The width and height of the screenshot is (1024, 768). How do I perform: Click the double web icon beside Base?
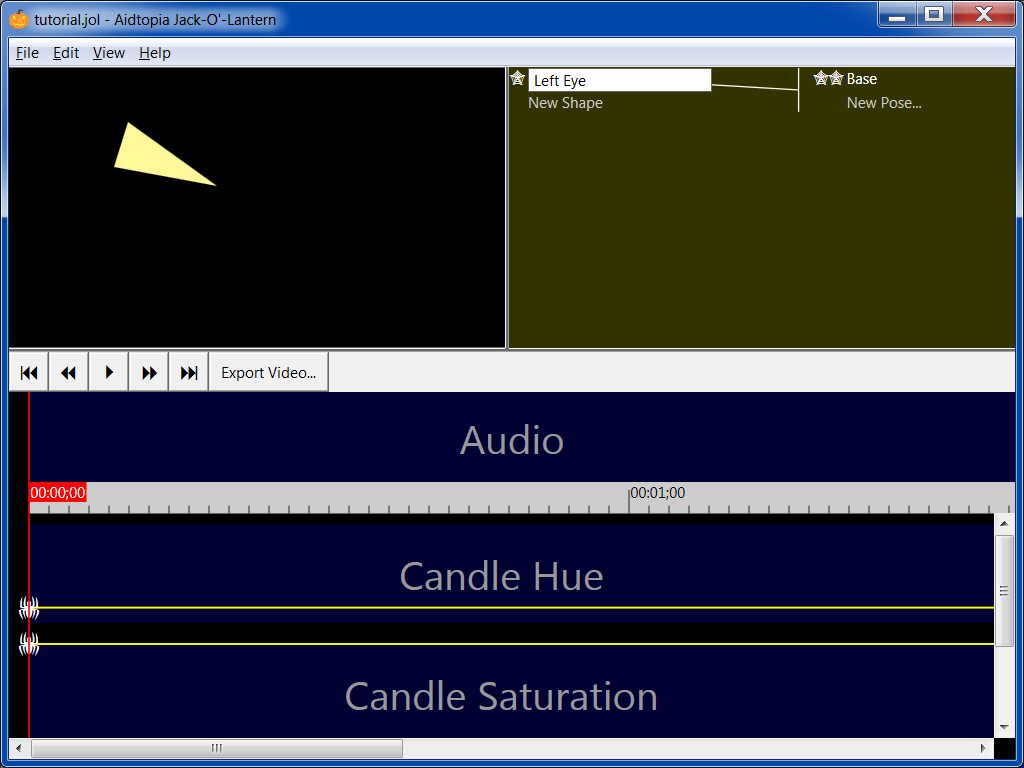point(829,78)
